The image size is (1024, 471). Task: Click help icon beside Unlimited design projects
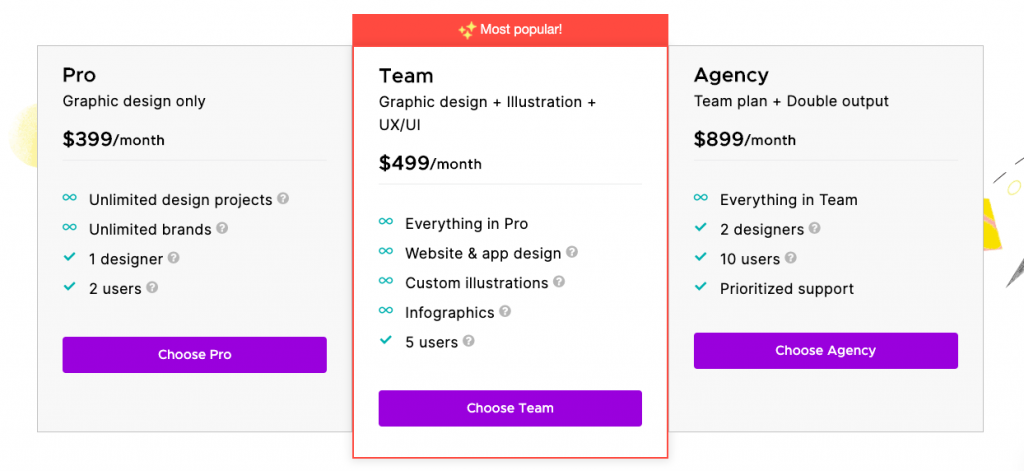pyautogui.click(x=283, y=198)
